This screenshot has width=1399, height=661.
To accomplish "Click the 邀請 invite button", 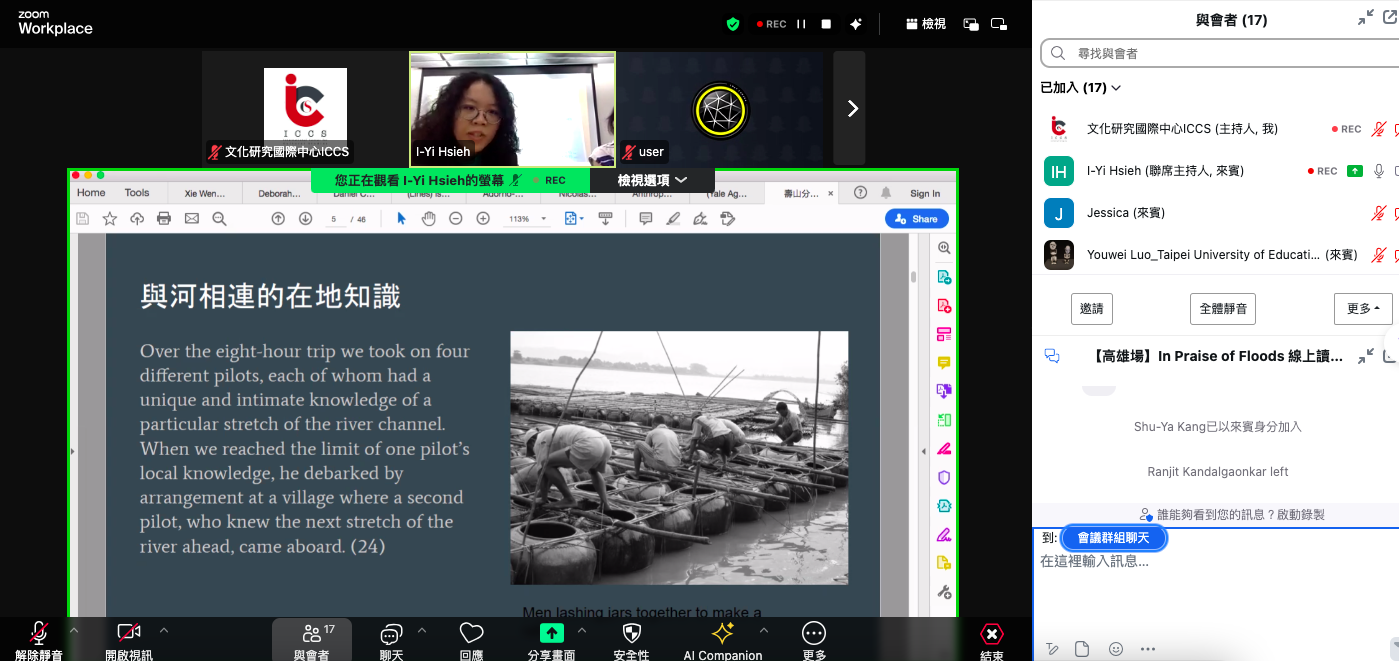I will point(1091,309).
